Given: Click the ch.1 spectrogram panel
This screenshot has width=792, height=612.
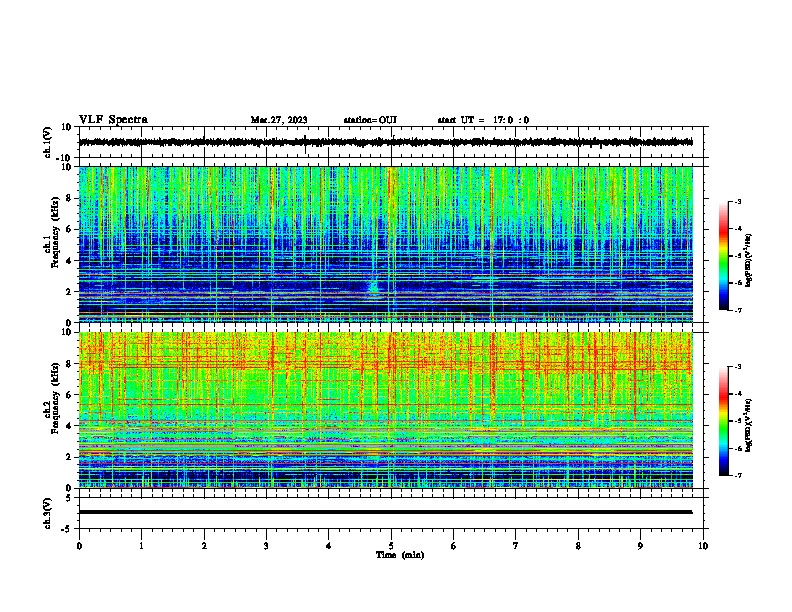Looking at the screenshot, I should pyautogui.click(x=385, y=244).
